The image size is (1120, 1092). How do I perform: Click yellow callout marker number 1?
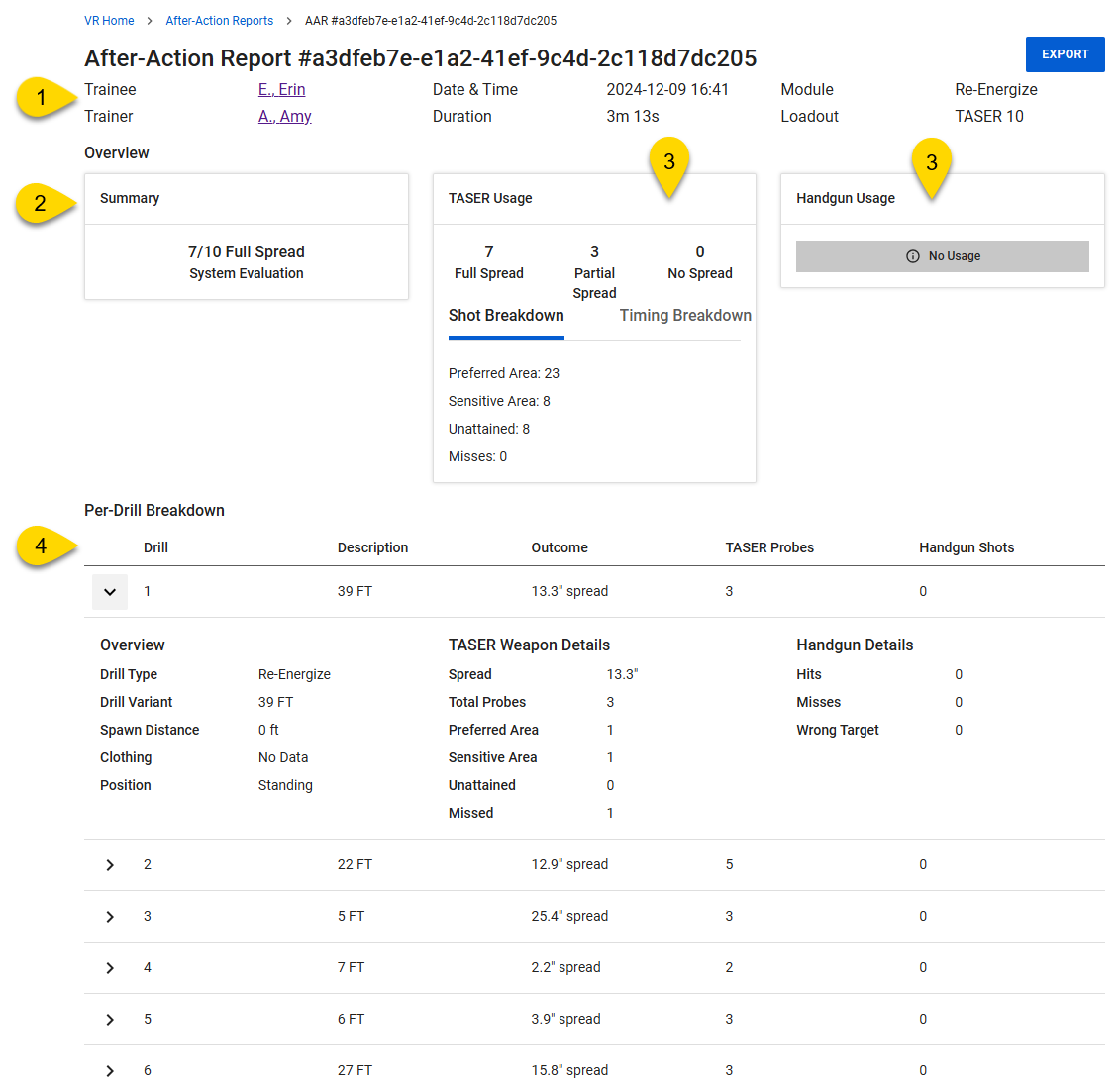point(43,97)
